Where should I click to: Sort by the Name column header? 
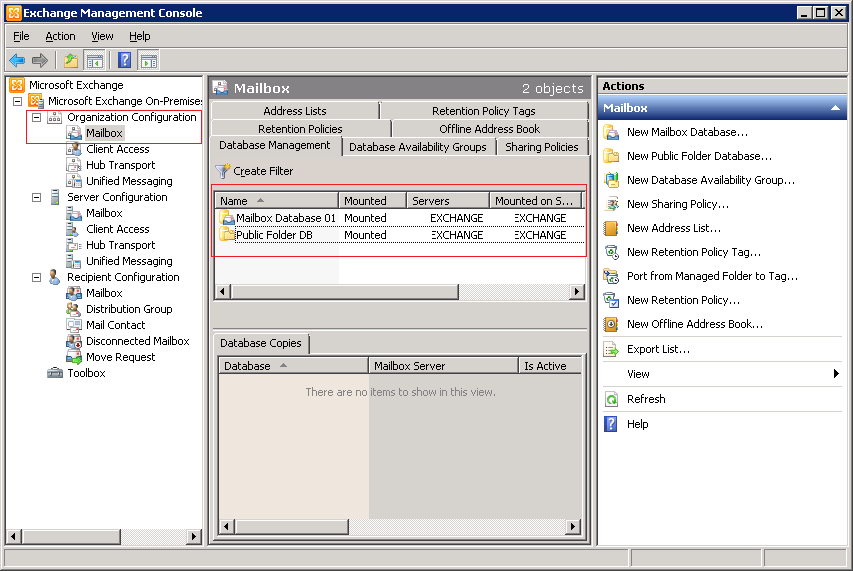click(x=277, y=201)
